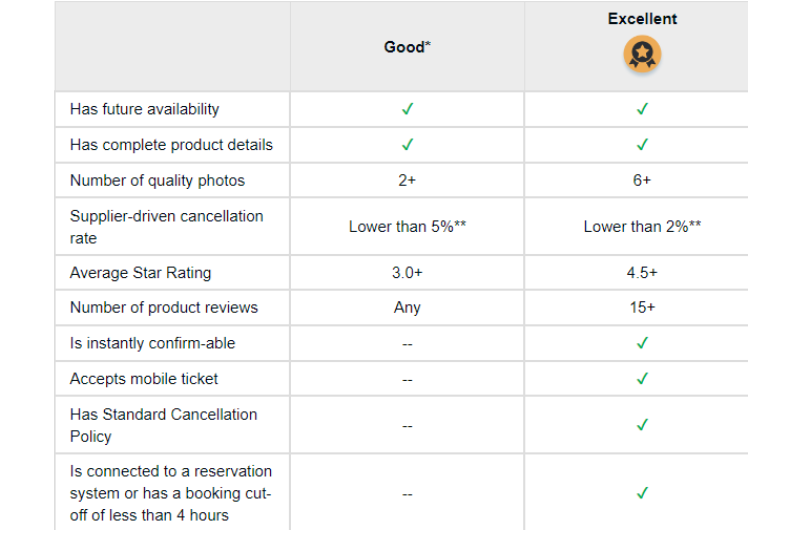Click the 'Any' product reviews cell

[407, 308]
